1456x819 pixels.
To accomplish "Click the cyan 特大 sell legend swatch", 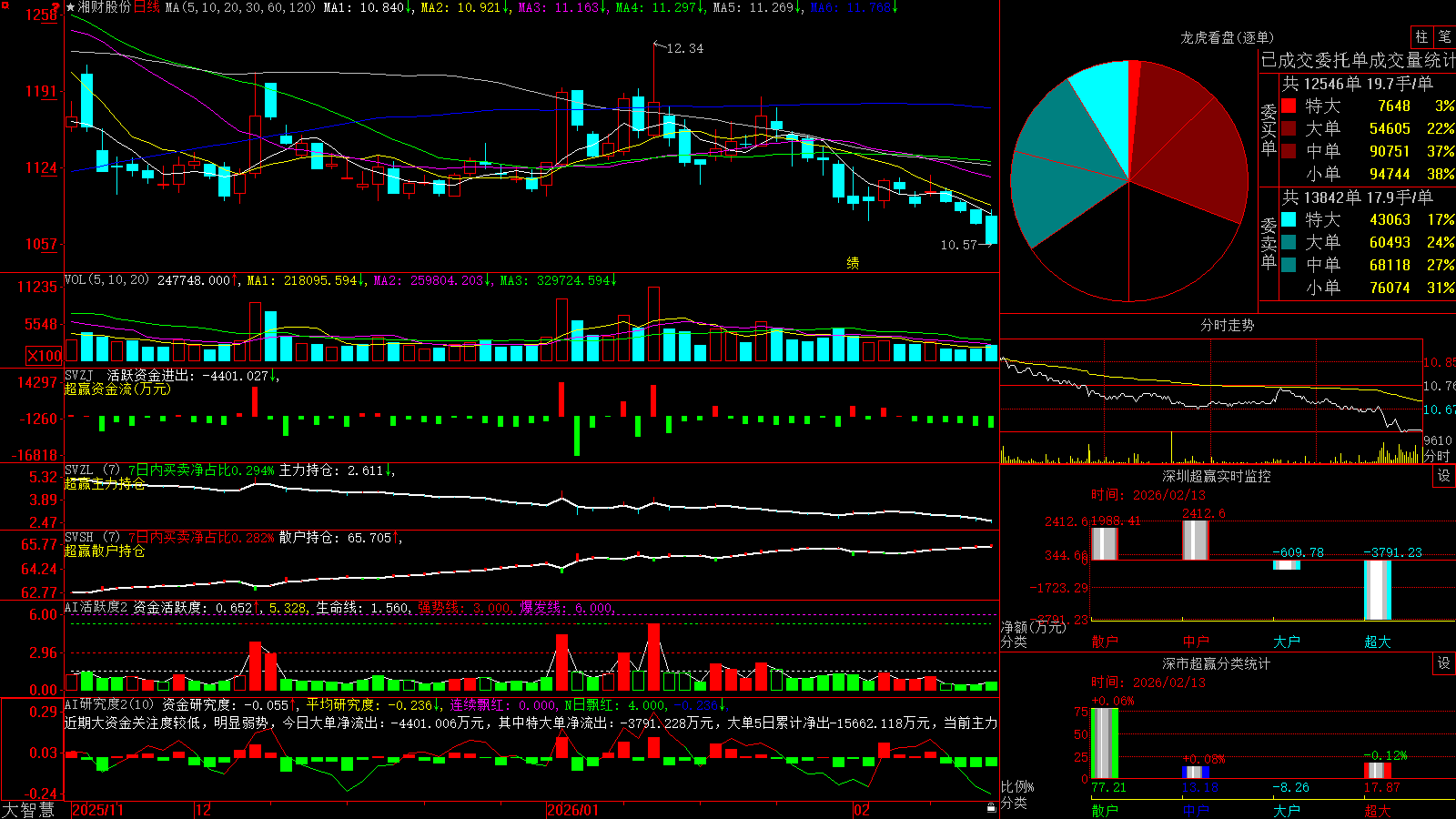I will [x=1289, y=219].
